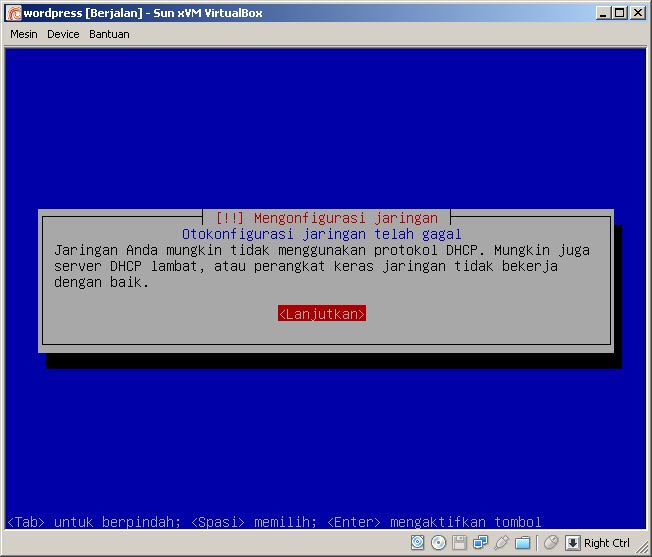652x557 pixels.
Task: Click the line starting 'Jaringan Anda mungkin tidak'
Action: [x=322, y=250]
